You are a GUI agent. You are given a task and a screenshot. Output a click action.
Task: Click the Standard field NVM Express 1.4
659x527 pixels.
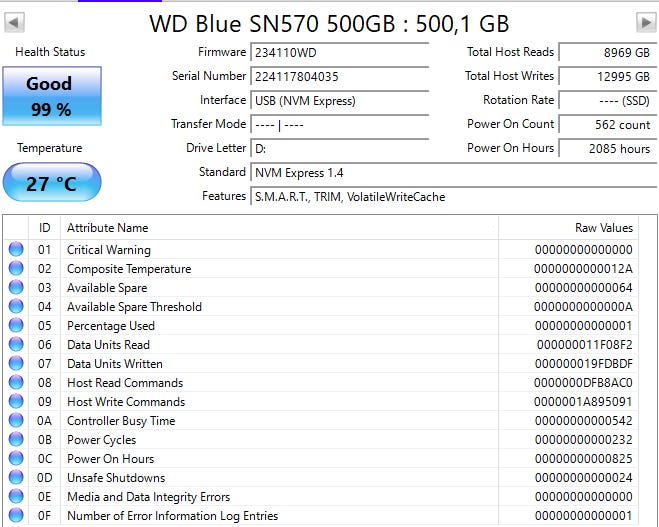tap(454, 173)
